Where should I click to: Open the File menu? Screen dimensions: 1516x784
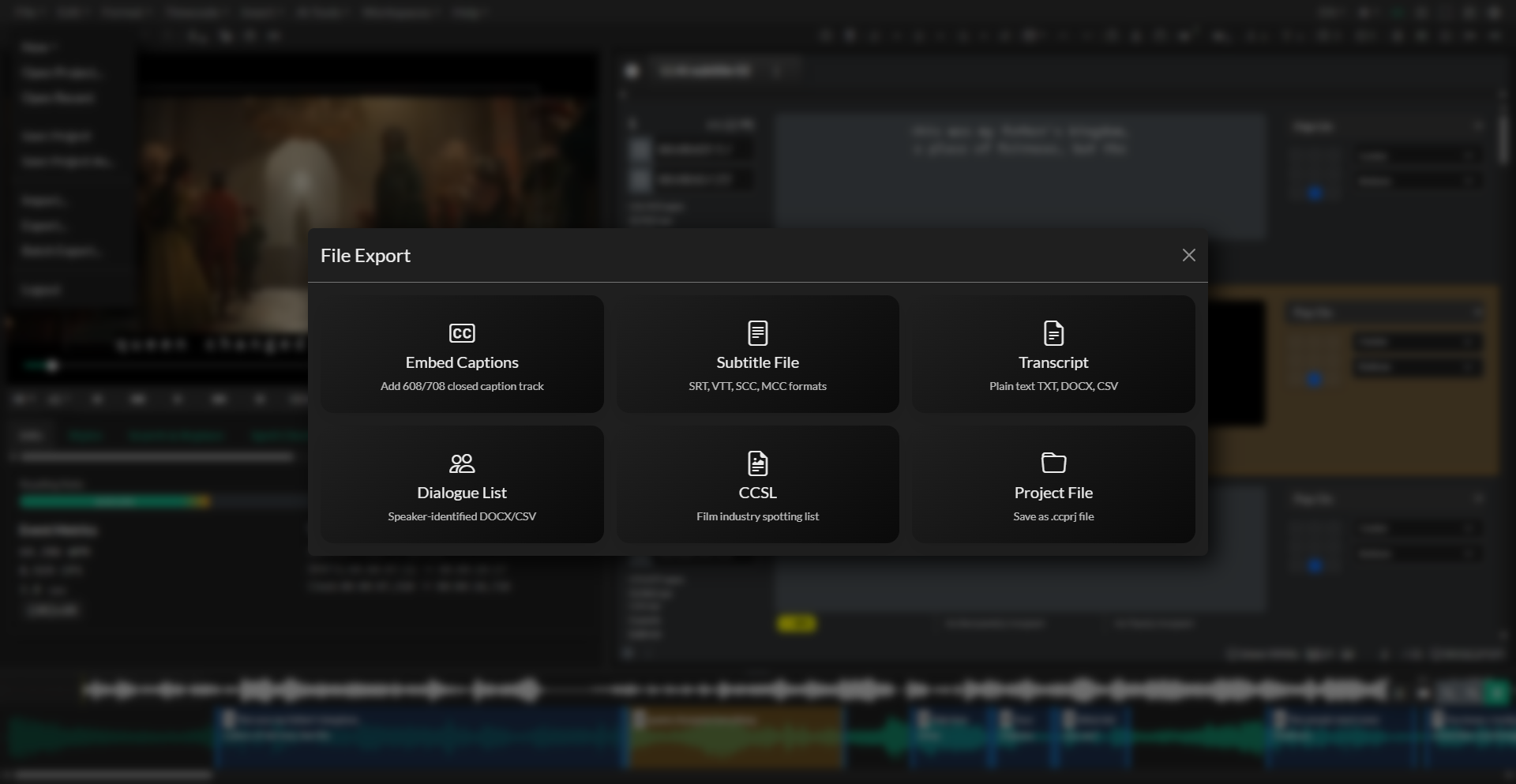coord(28,13)
